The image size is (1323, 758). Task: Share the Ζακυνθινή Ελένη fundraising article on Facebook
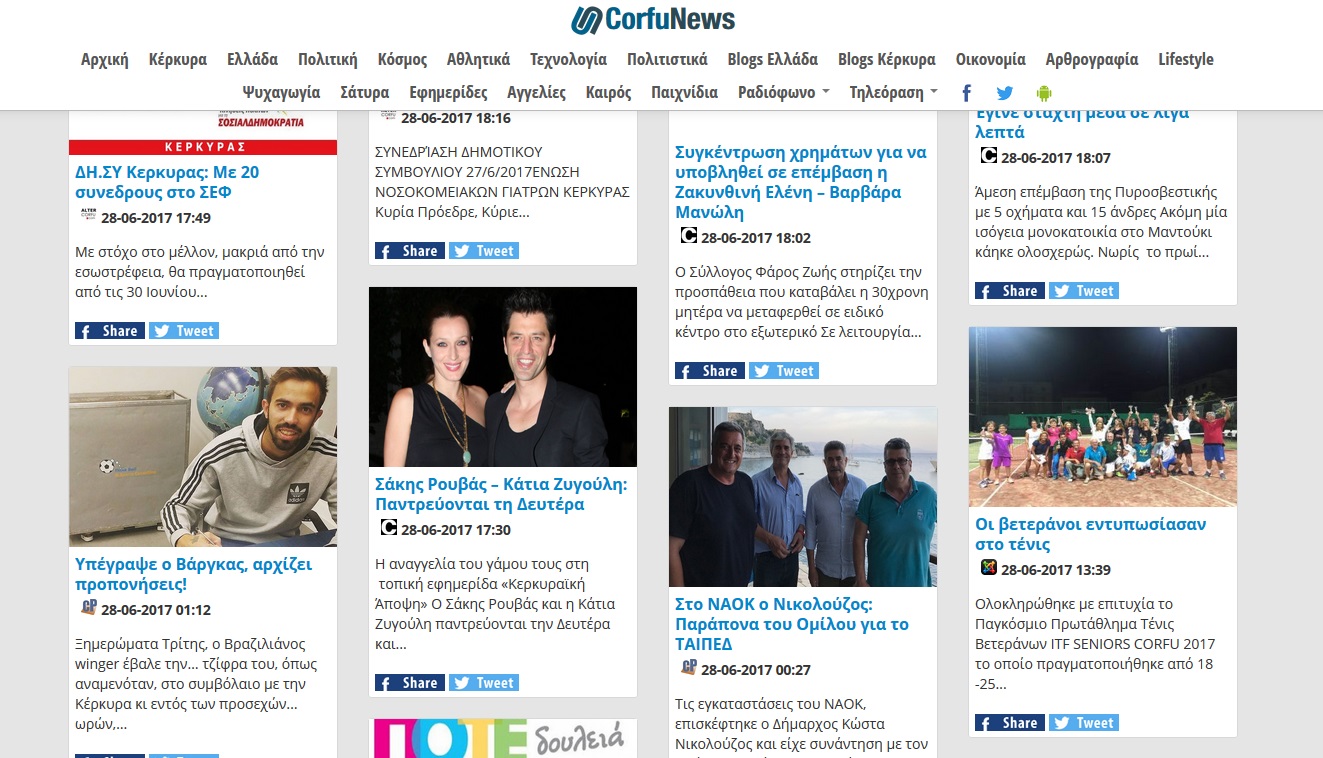[710, 371]
